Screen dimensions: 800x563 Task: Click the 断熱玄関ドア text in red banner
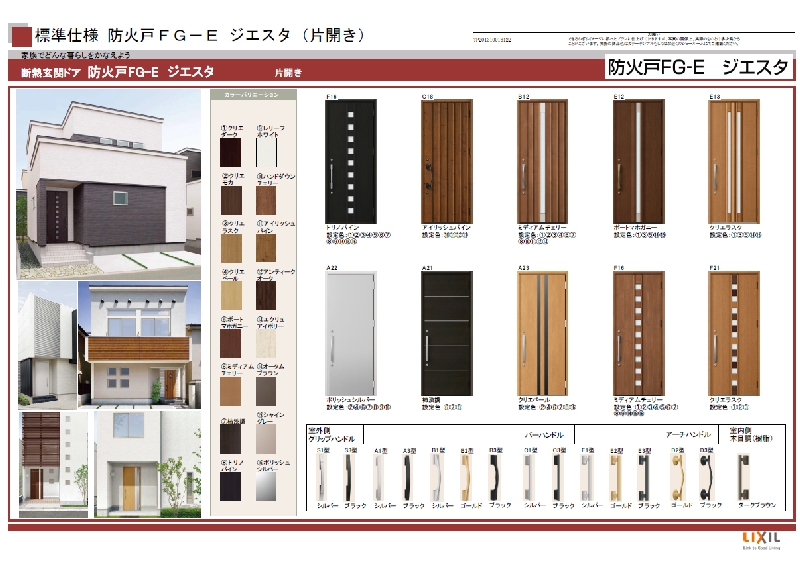[51, 73]
